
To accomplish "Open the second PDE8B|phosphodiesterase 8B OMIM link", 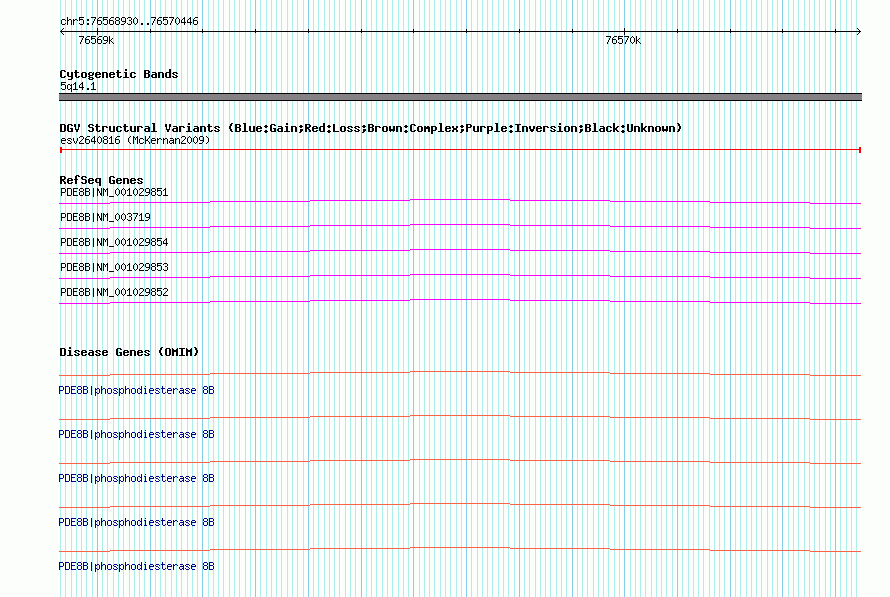I will (x=136, y=434).
